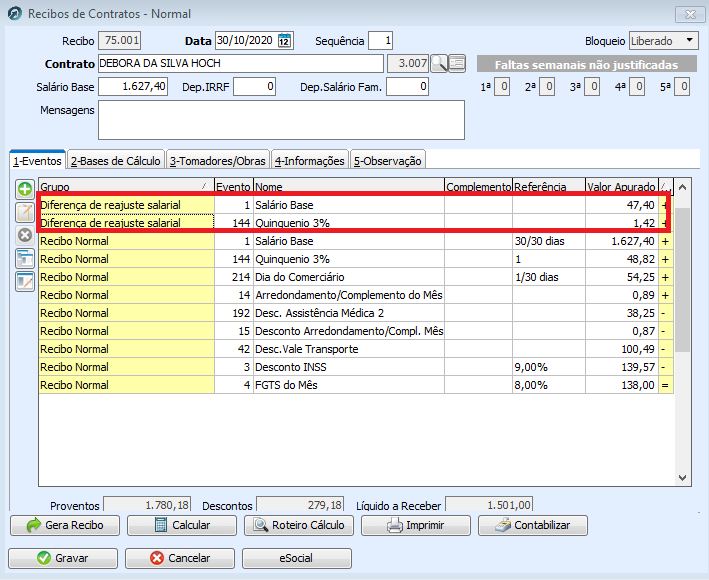Select Desconto Arredondamento/Compl. Mês row

coord(356,331)
